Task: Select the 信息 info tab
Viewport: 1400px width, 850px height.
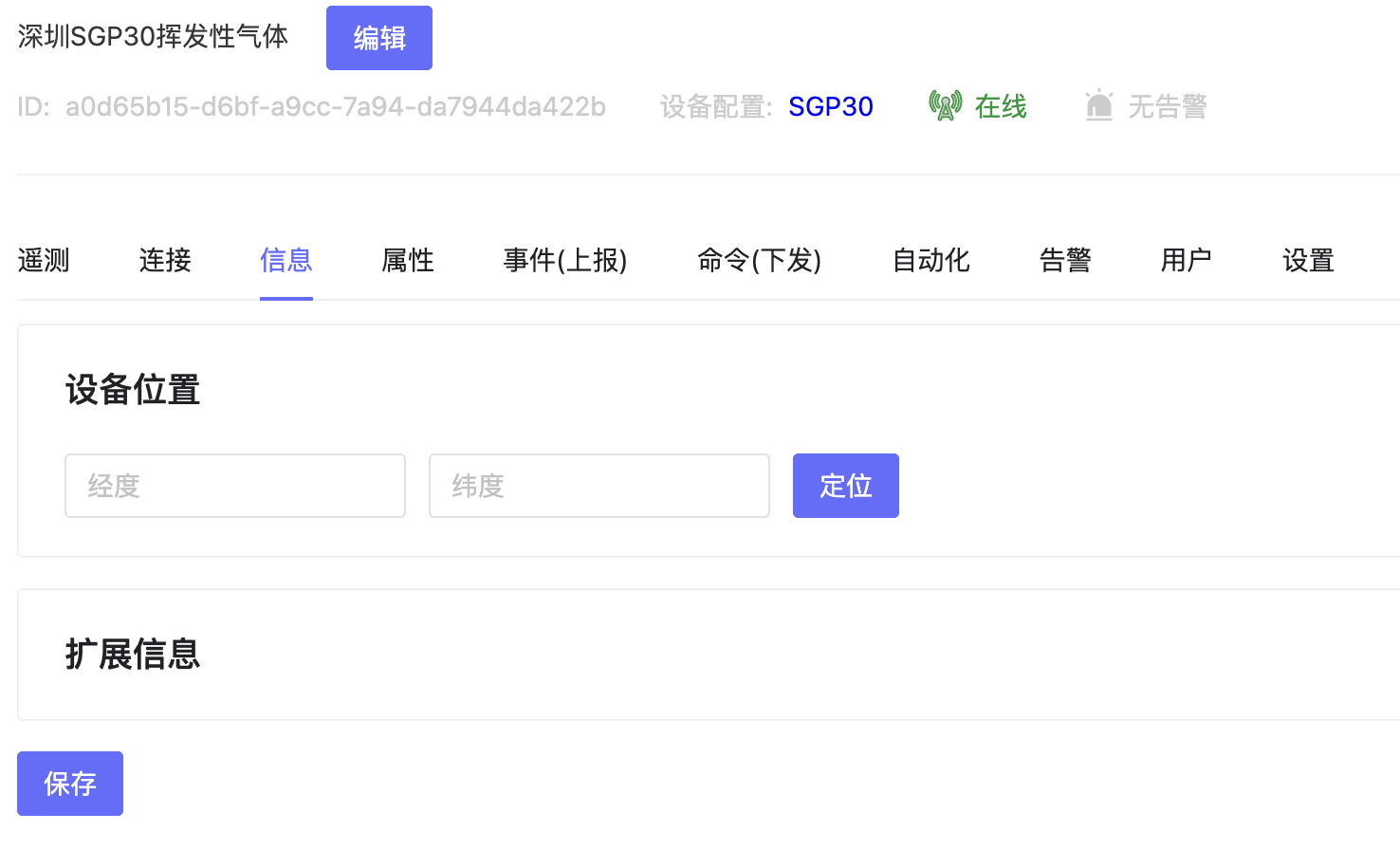Action: (x=286, y=260)
